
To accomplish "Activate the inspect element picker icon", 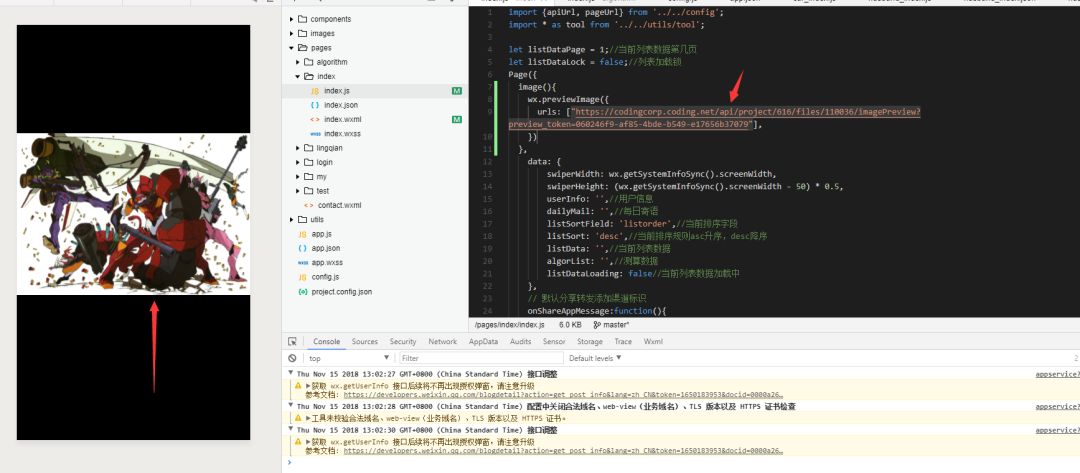I will [x=292, y=341].
